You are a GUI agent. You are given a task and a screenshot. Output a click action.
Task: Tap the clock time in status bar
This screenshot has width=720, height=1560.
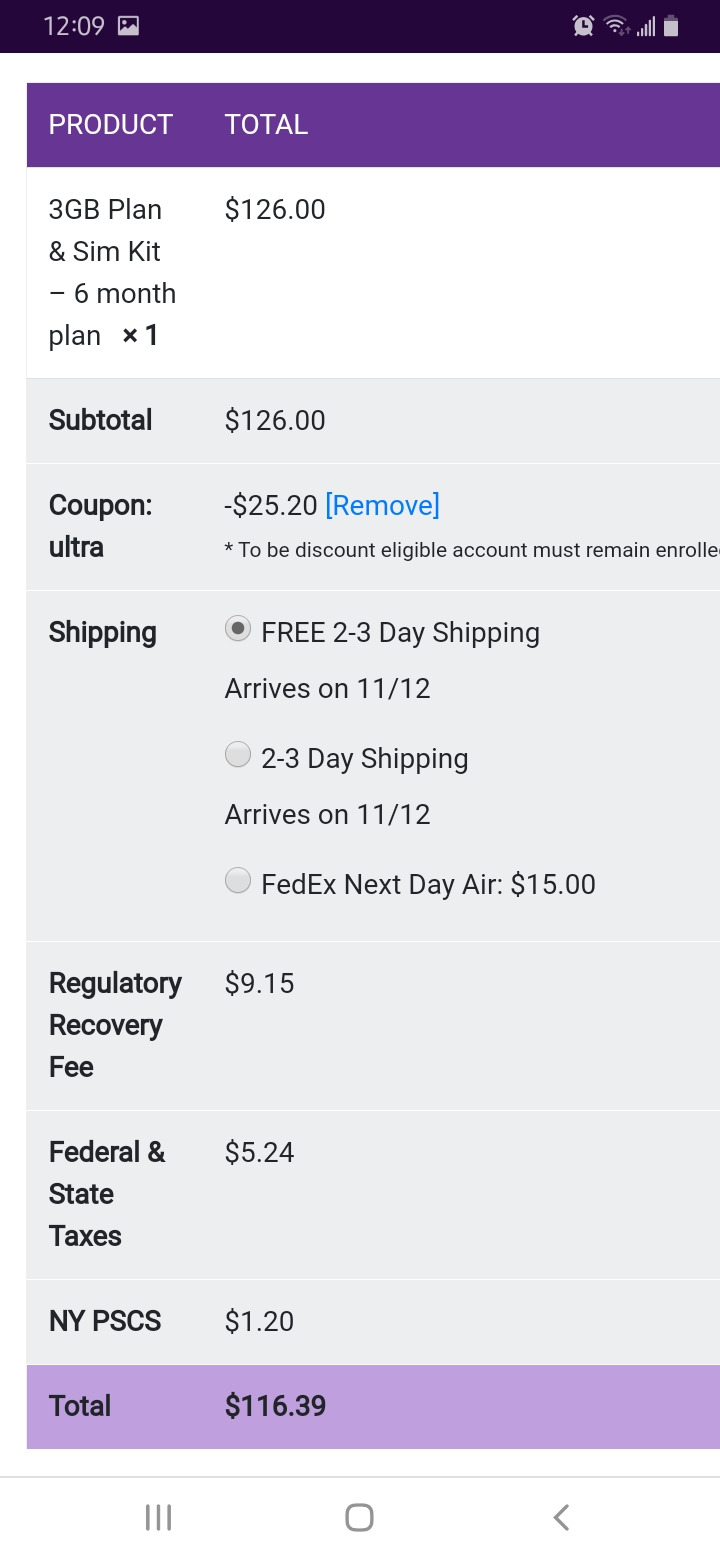pyautogui.click(x=74, y=26)
